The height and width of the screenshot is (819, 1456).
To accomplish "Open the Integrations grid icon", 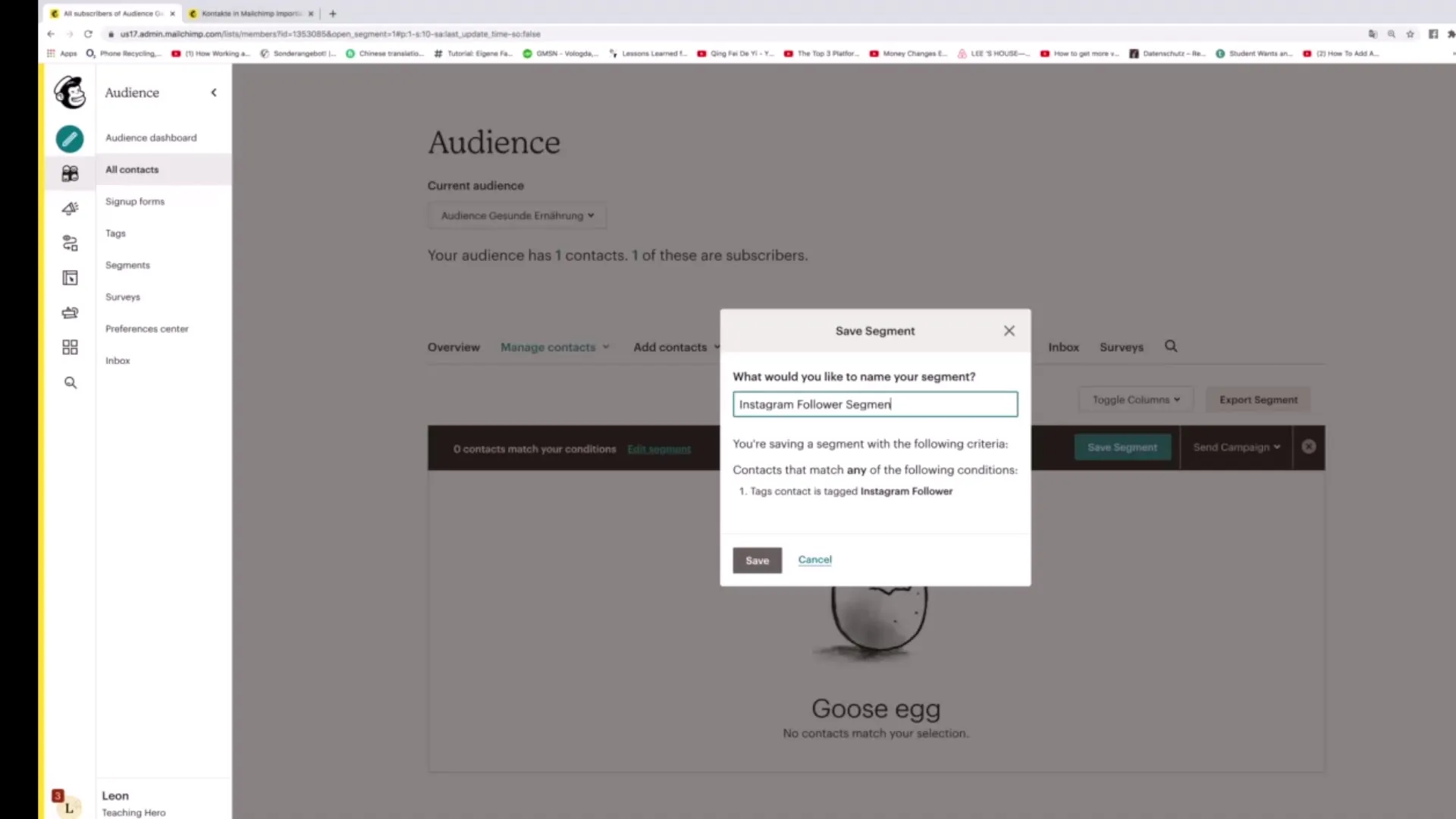I will (x=70, y=347).
